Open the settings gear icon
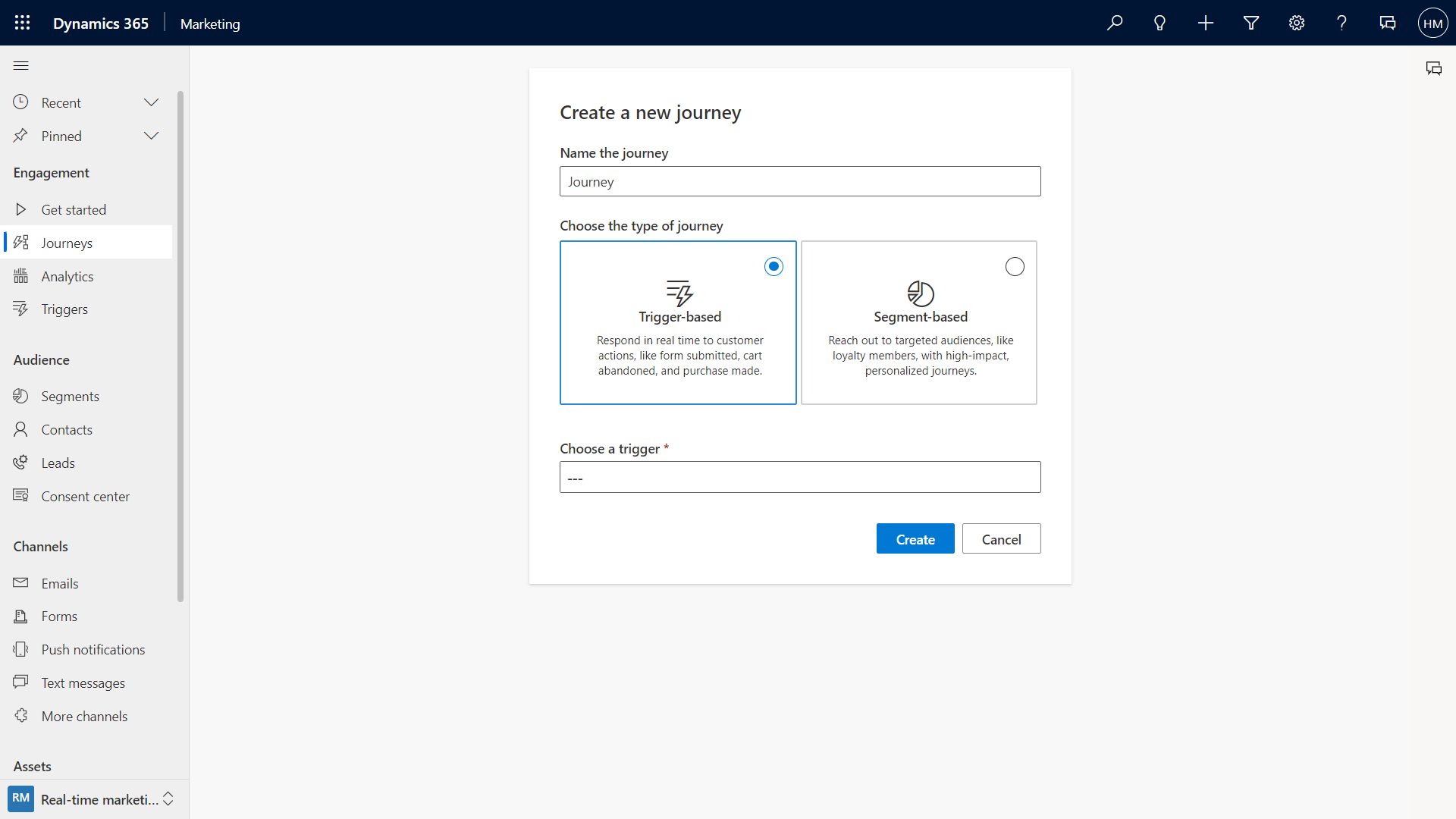Screen dimensions: 1456x819 pyautogui.click(x=1297, y=23)
